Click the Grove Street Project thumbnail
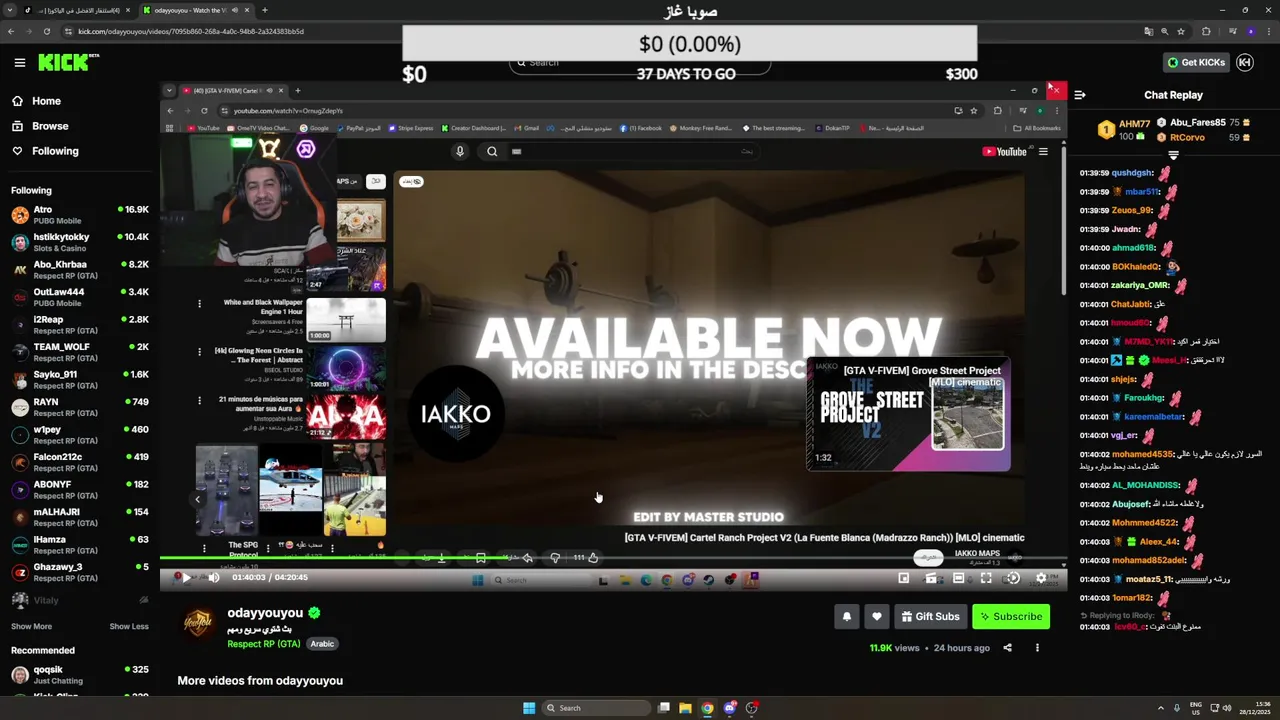The image size is (1280, 720). tap(908, 415)
